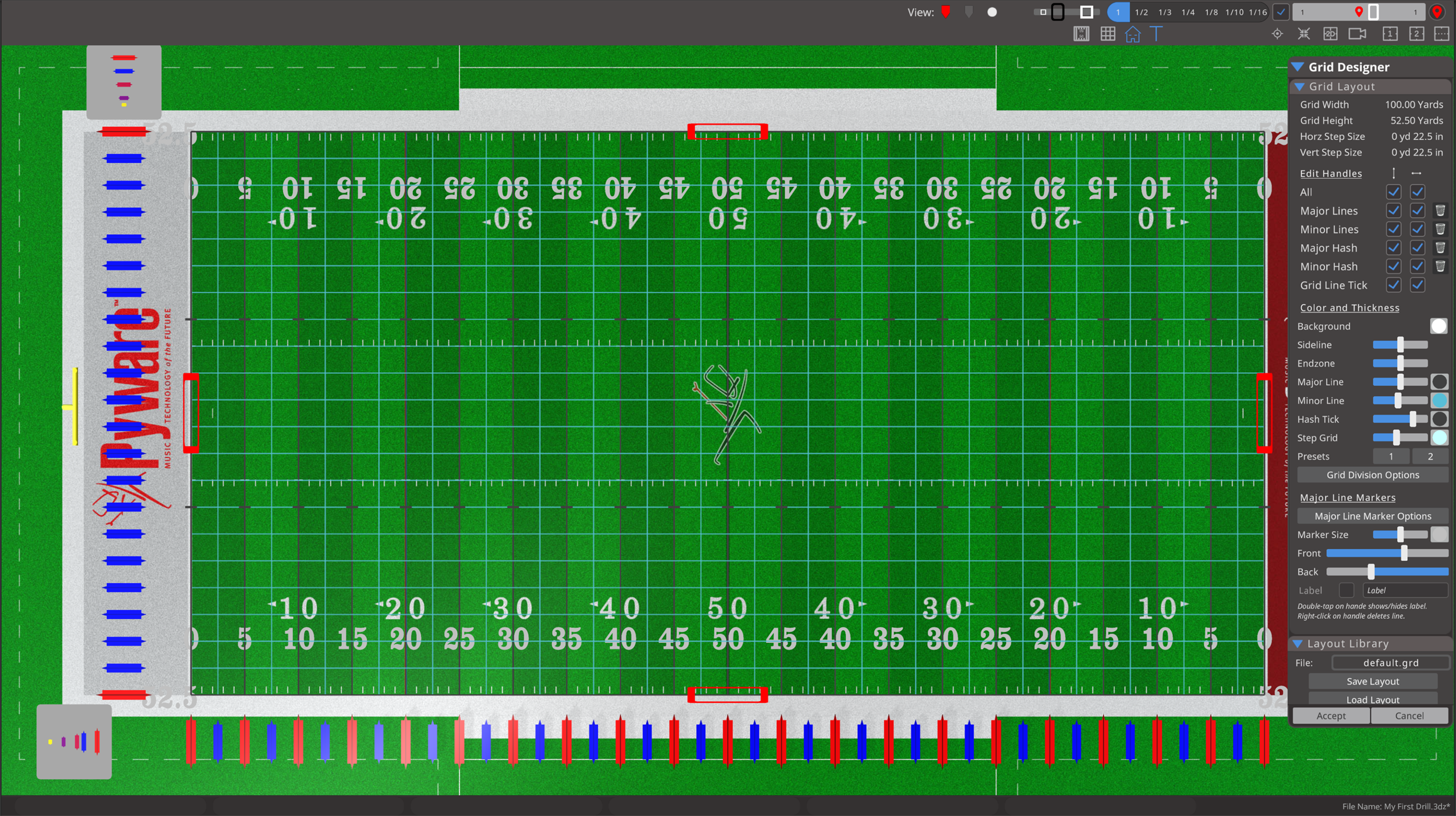Uncheck Minor Hash horizontal handles checkbox
Image resolution: width=1456 pixels, height=816 pixels.
(1417, 266)
